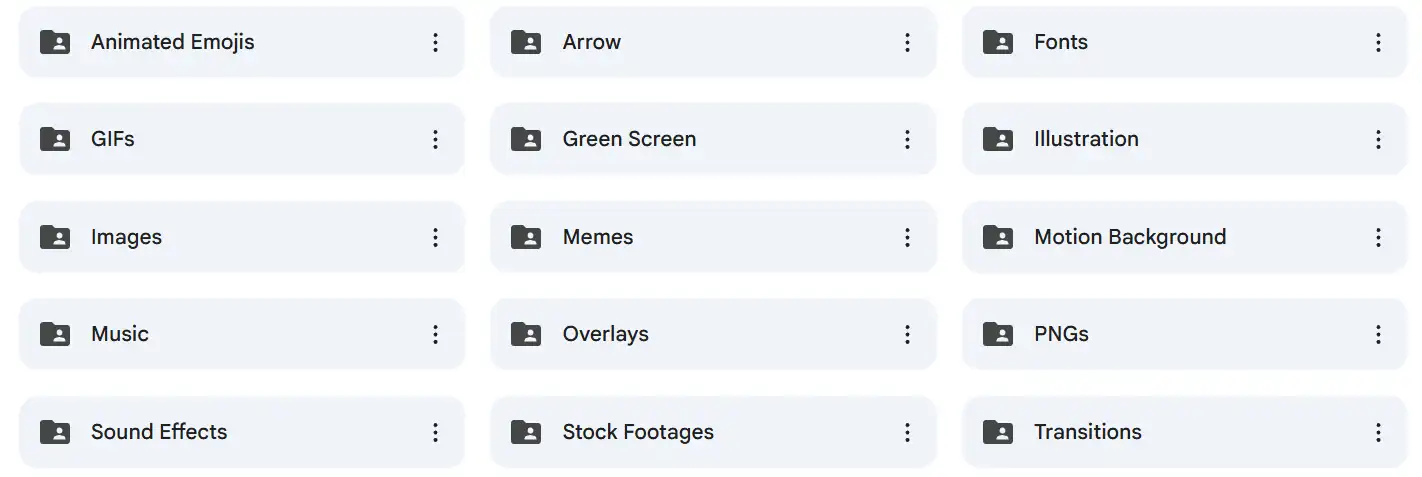Open more actions menu for GIFs folder
The height and width of the screenshot is (477, 1422).
point(435,139)
